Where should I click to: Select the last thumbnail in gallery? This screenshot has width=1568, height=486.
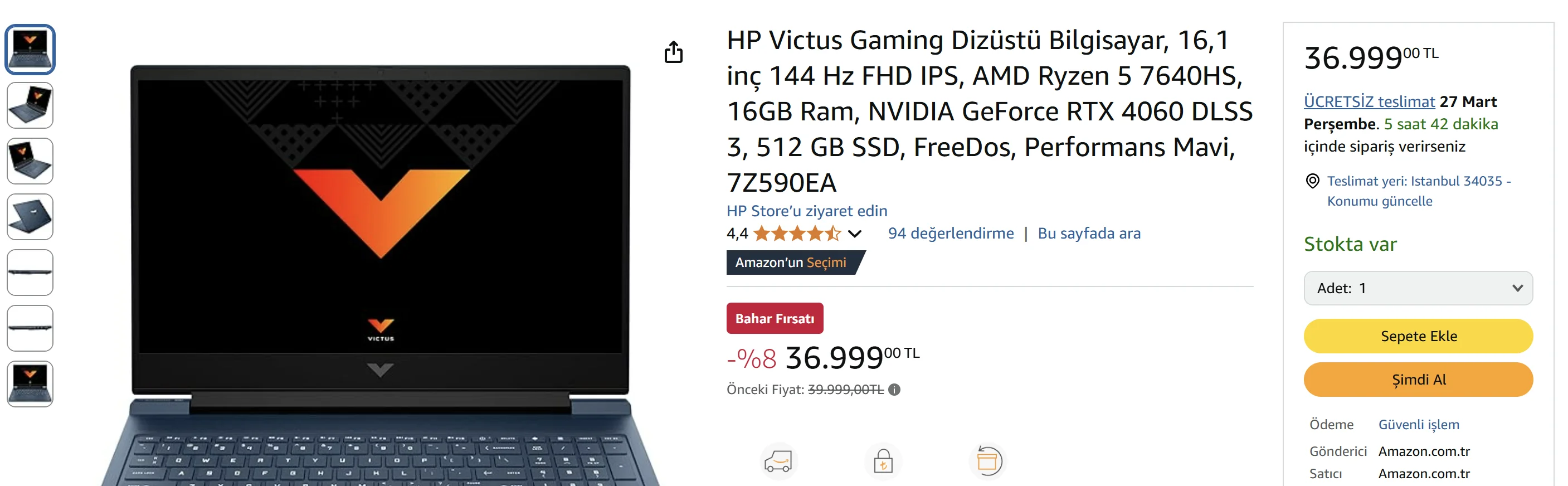click(30, 383)
